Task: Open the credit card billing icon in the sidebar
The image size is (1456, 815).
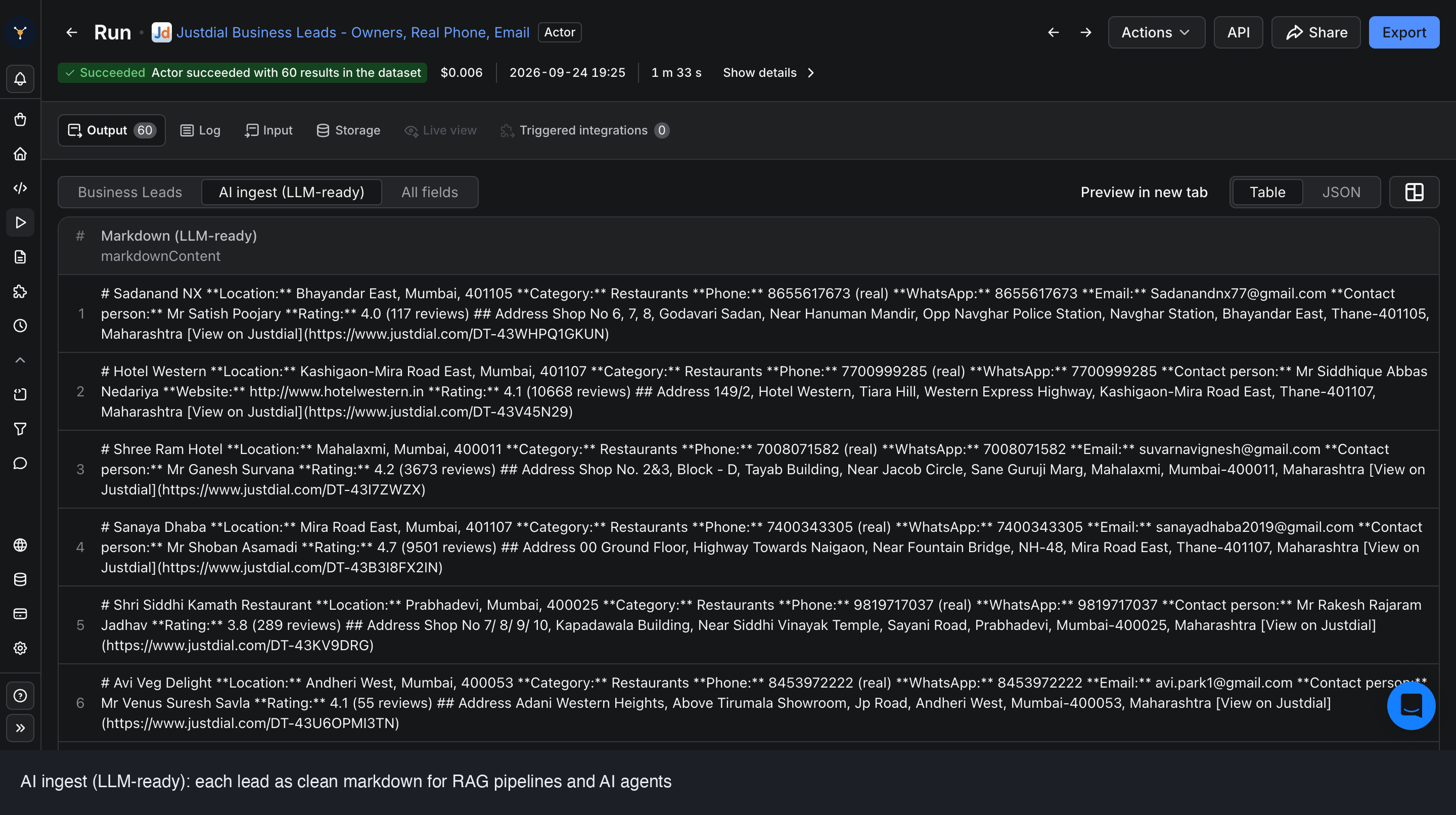Action: point(20,614)
